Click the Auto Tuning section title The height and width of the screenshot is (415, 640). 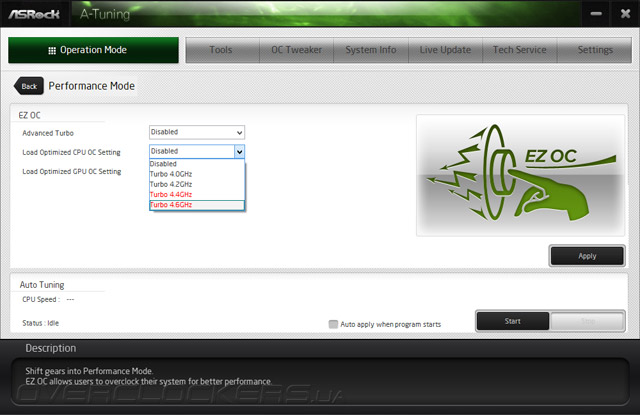pos(42,285)
